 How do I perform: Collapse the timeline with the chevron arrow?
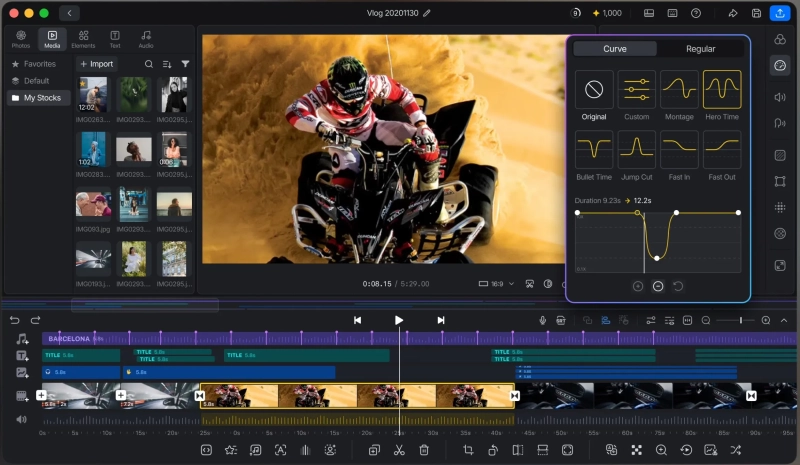click(x=784, y=320)
